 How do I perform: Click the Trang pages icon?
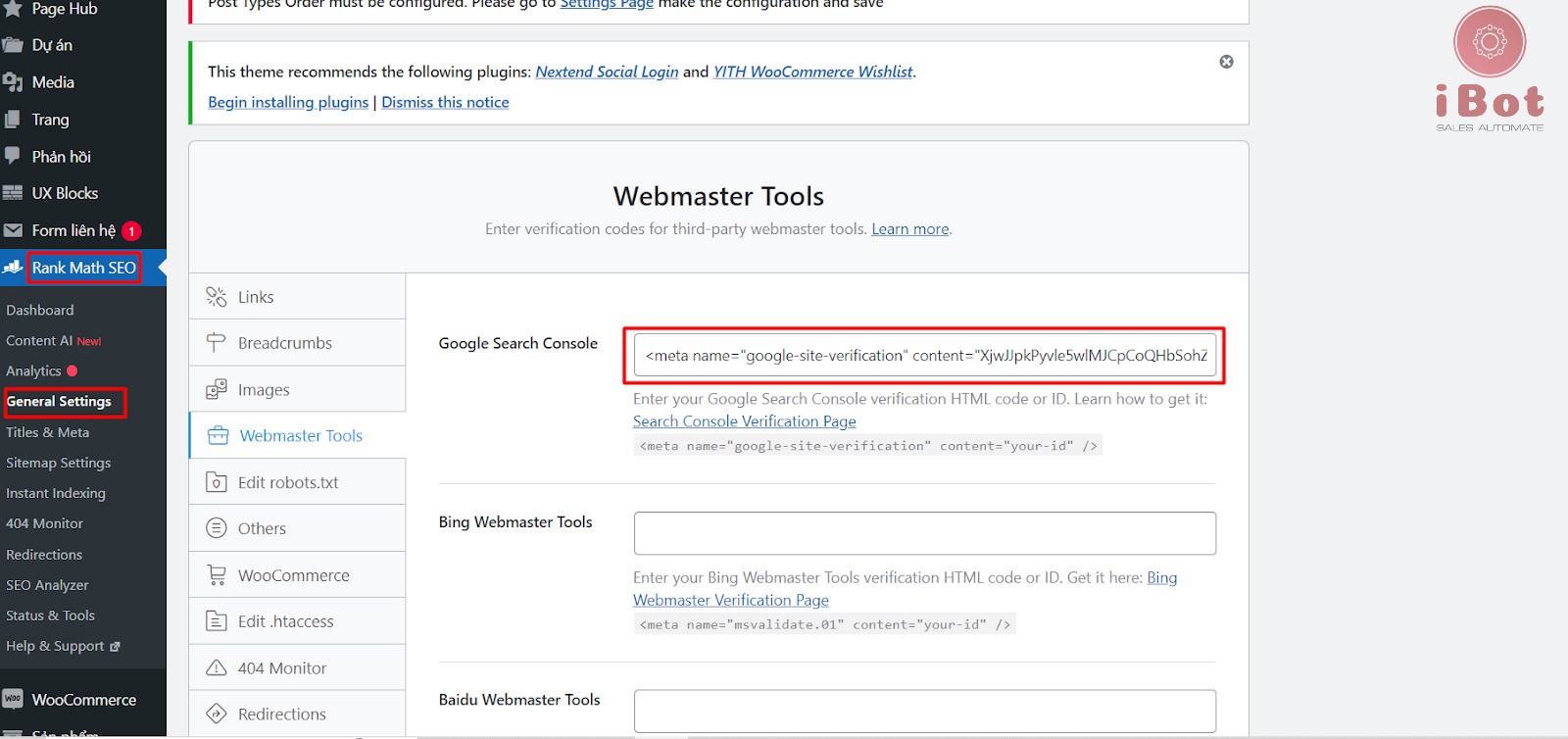coord(13,120)
